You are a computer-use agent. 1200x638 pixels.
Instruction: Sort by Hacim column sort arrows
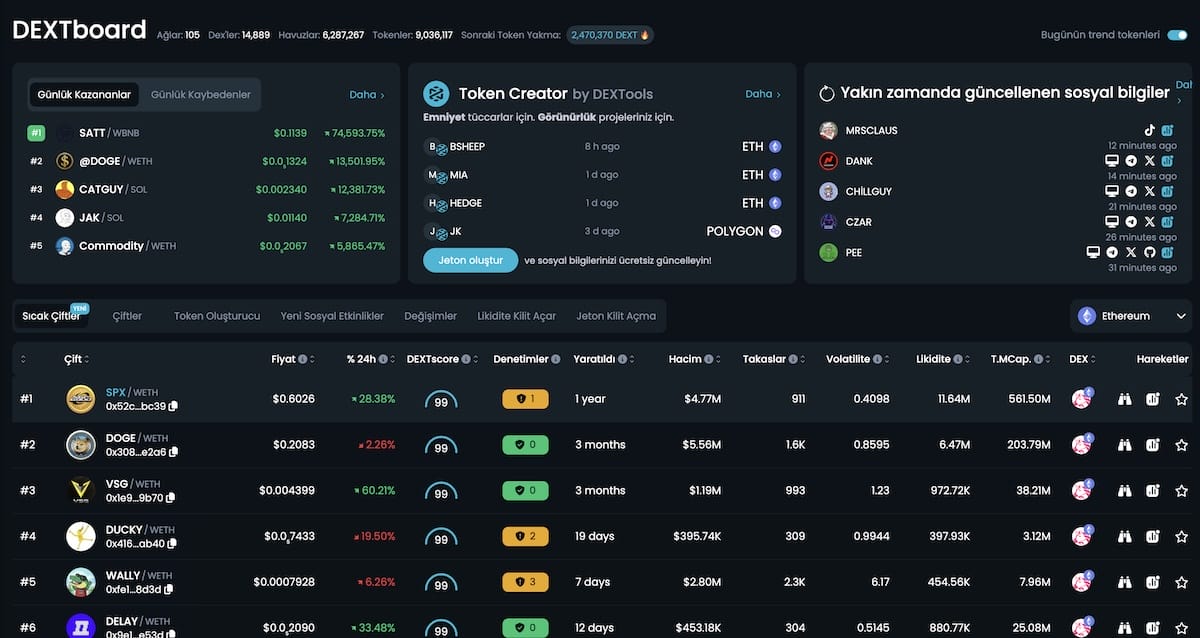[720, 359]
